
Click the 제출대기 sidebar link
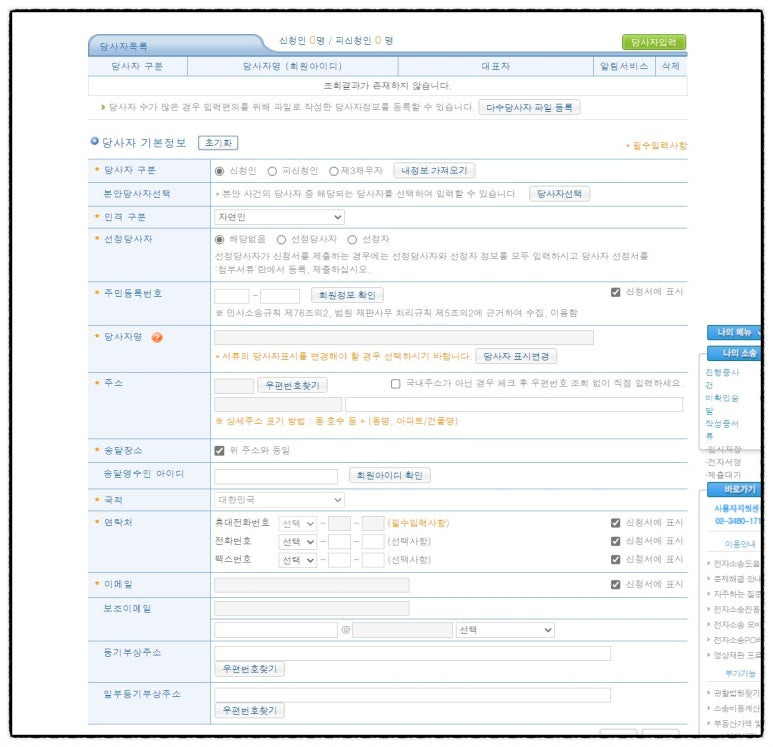[x=724, y=475]
